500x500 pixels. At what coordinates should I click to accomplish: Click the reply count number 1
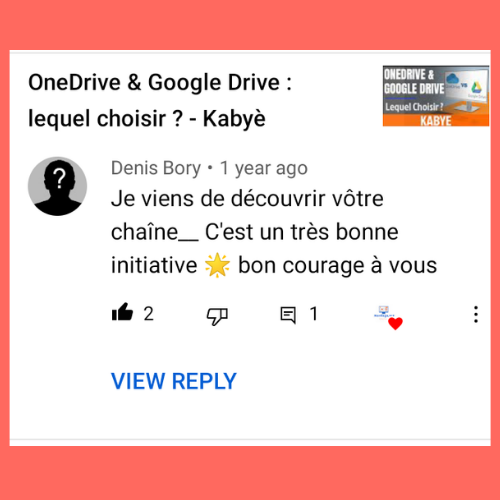[x=314, y=314]
